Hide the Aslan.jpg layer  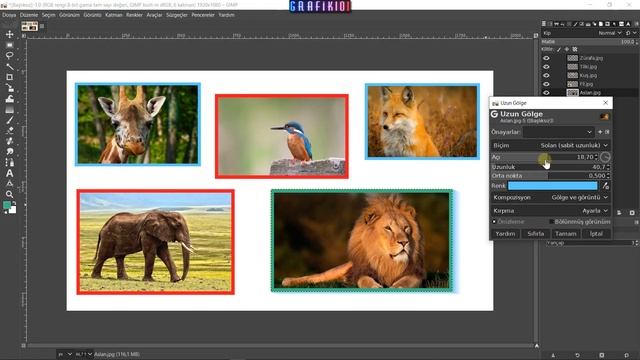[x=546, y=93]
